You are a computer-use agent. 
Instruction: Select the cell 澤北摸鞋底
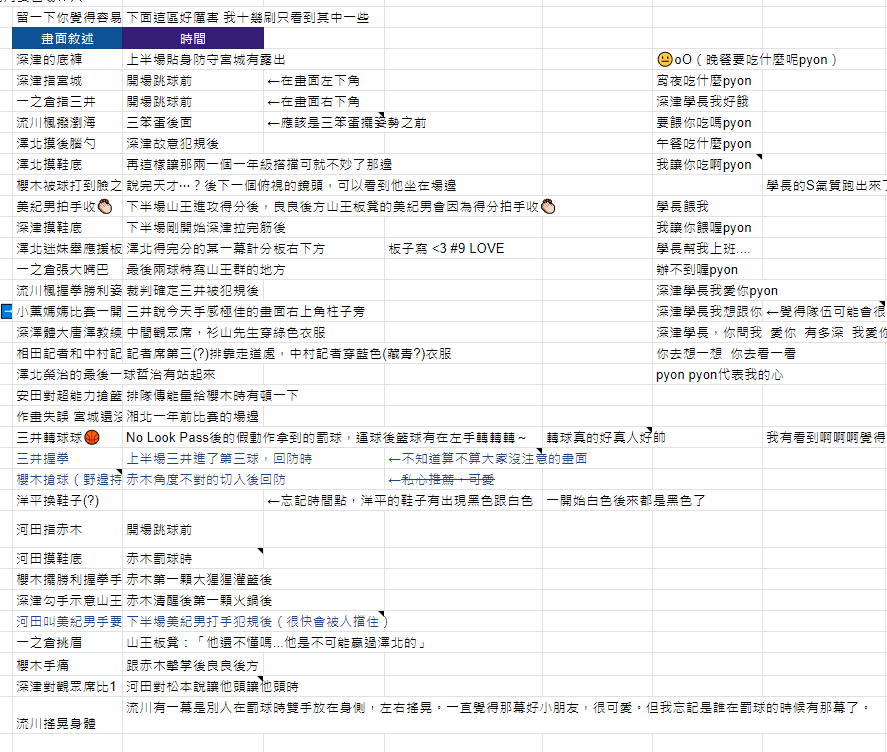[67, 164]
